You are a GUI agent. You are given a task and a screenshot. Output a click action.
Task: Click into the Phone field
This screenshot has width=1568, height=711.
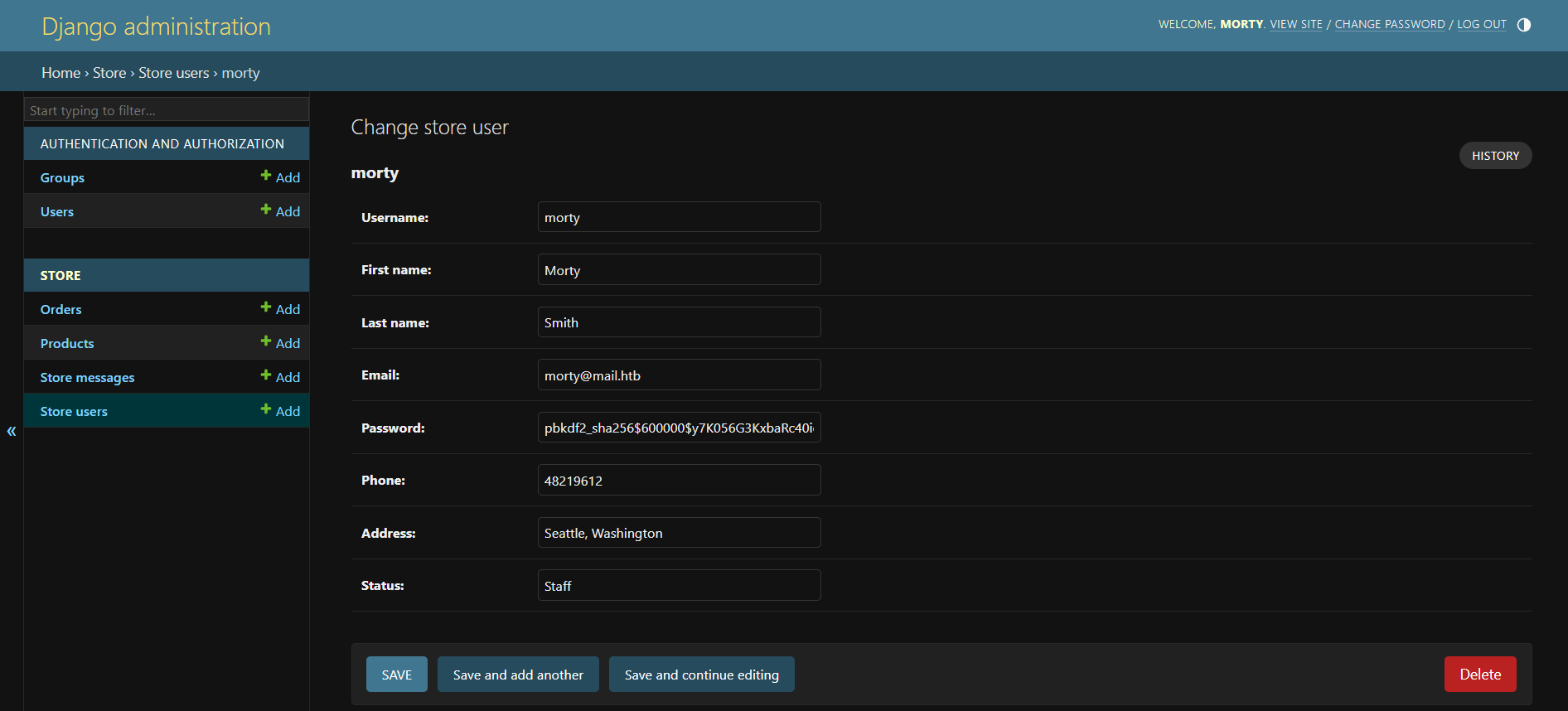680,480
